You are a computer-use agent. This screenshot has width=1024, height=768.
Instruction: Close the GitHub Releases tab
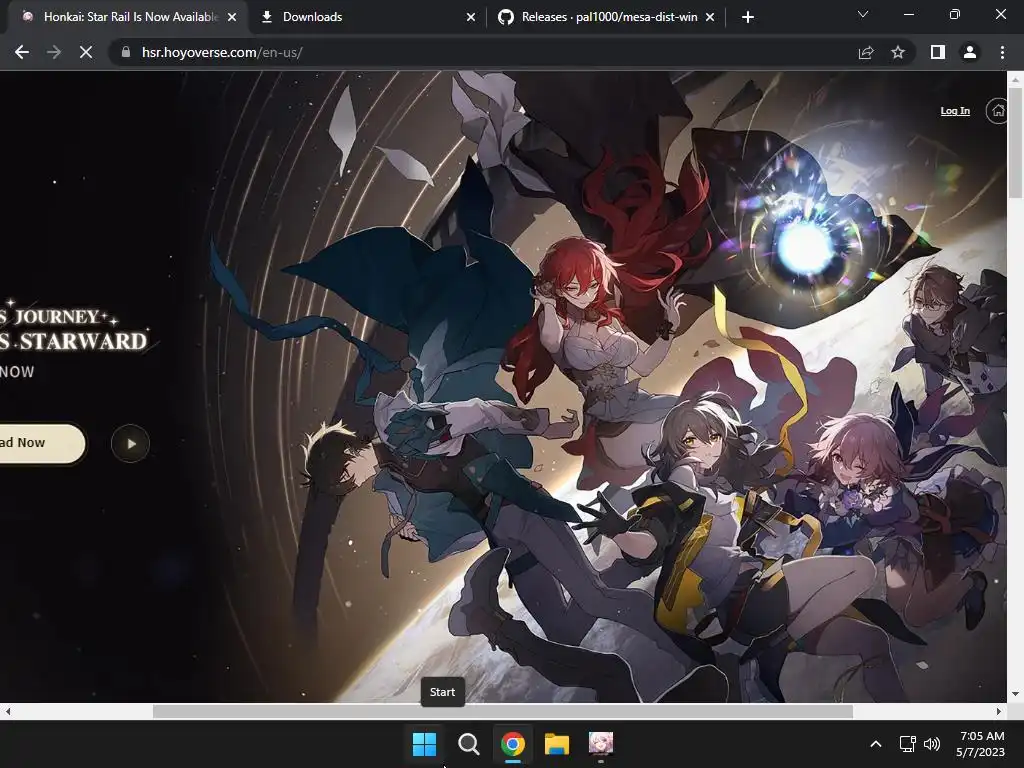tap(710, 17)
